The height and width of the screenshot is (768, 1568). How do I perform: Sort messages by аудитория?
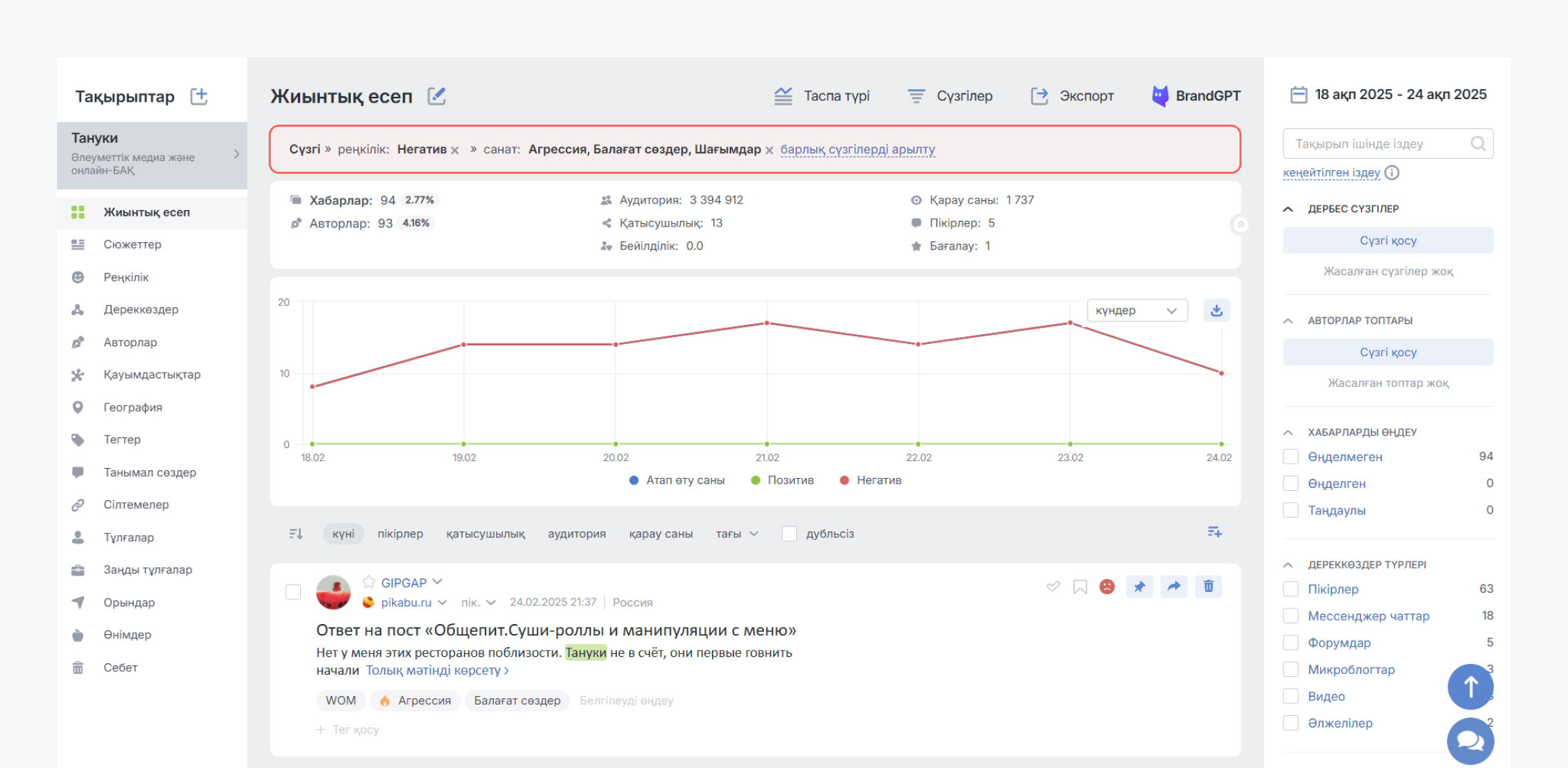(577, 534)
